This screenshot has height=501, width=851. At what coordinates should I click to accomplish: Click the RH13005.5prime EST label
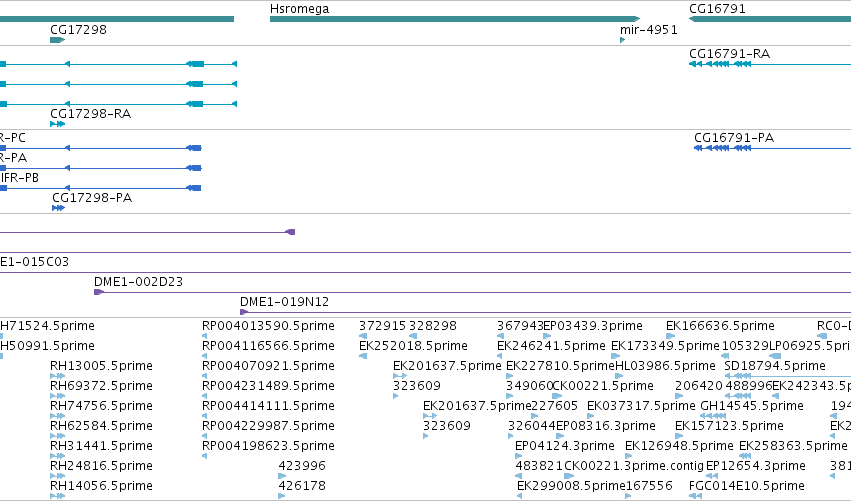click(x=101, y=366)
